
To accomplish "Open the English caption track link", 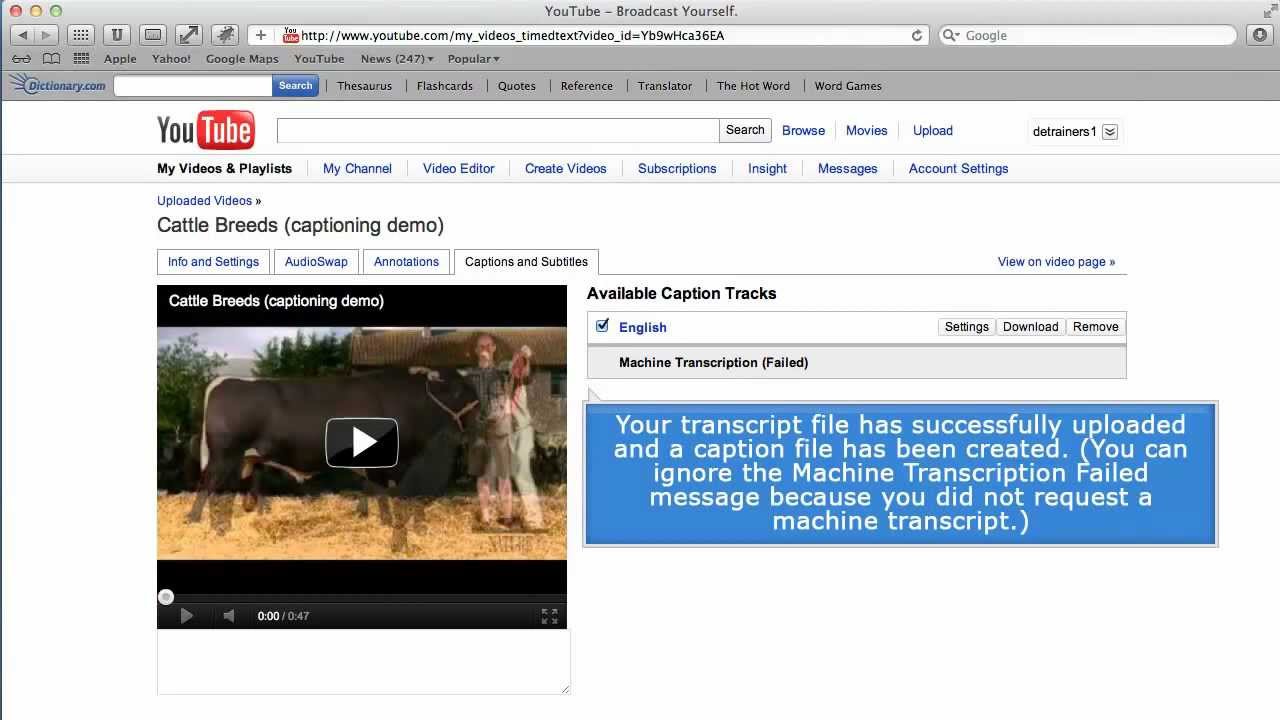I will pos(642,327).
